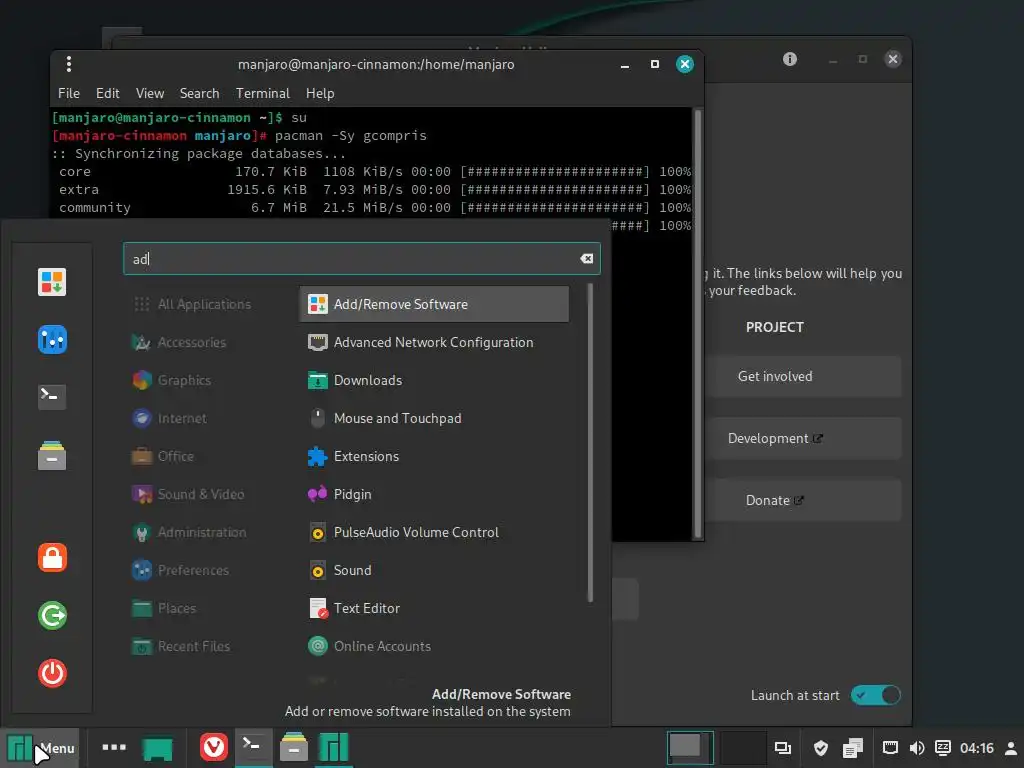The width and height of the screenshot is (1024, 768).
Task: Open the Extensions settings entry
Action: (x=434, y=456)
